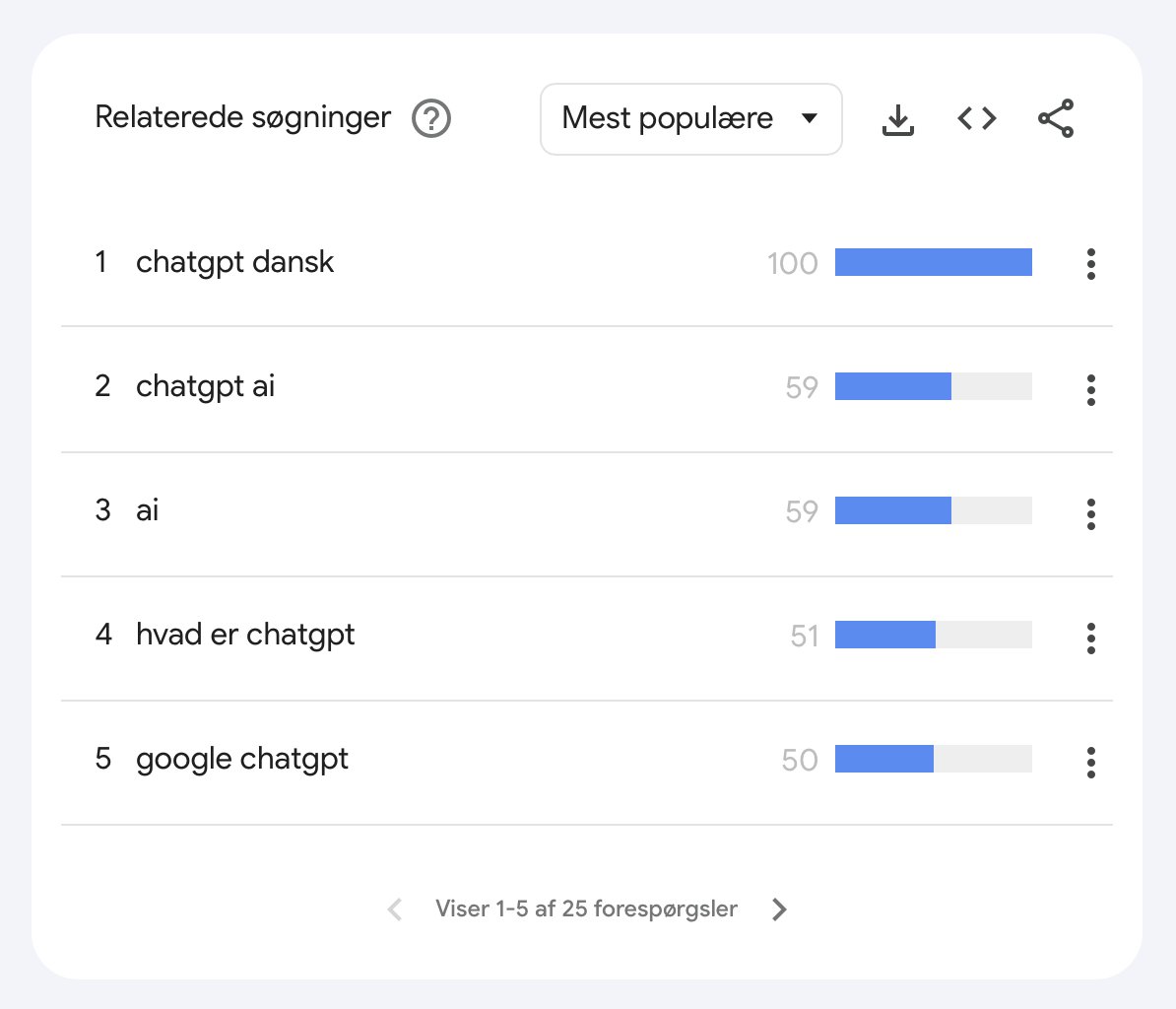The height and width of the screenshot is (1009, 1176).
Task: Open options menu for chatgpt dansk
Action: pos(1090,263)
